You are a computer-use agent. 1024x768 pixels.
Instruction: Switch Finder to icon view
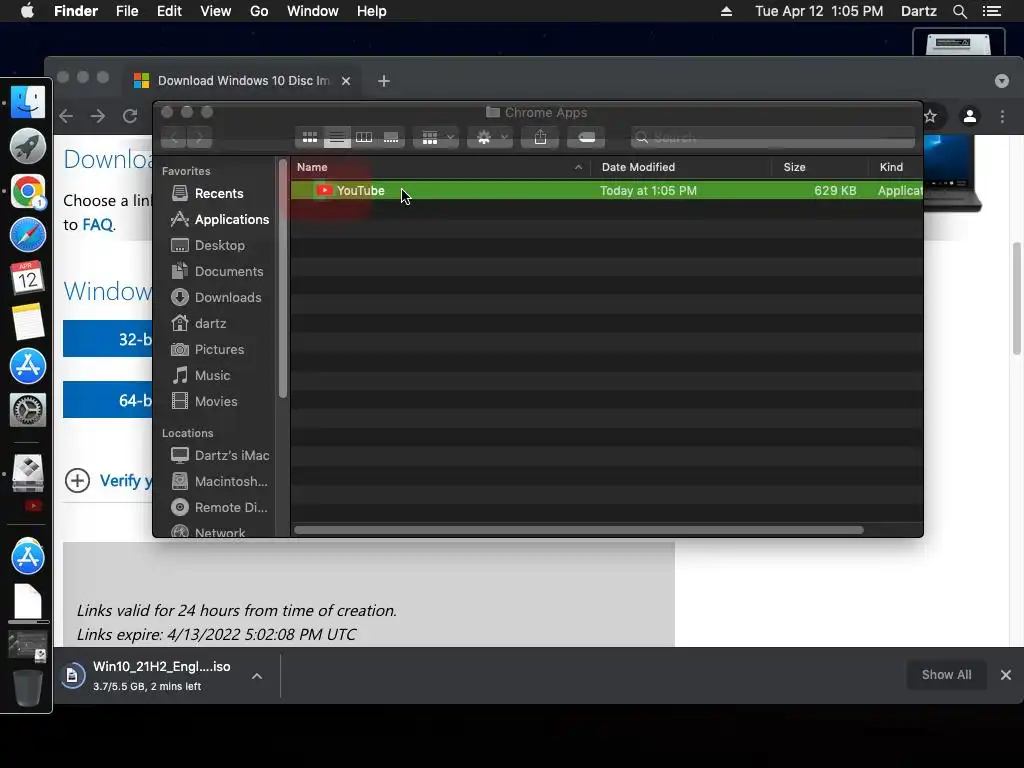310,137
